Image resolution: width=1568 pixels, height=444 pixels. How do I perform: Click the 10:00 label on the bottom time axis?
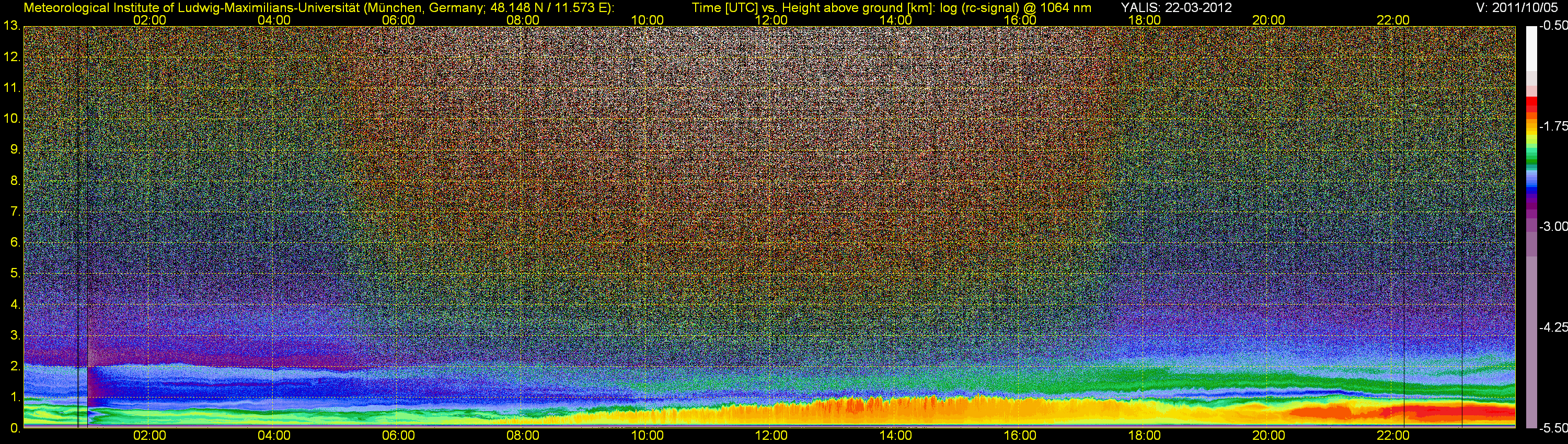[647, 436]
